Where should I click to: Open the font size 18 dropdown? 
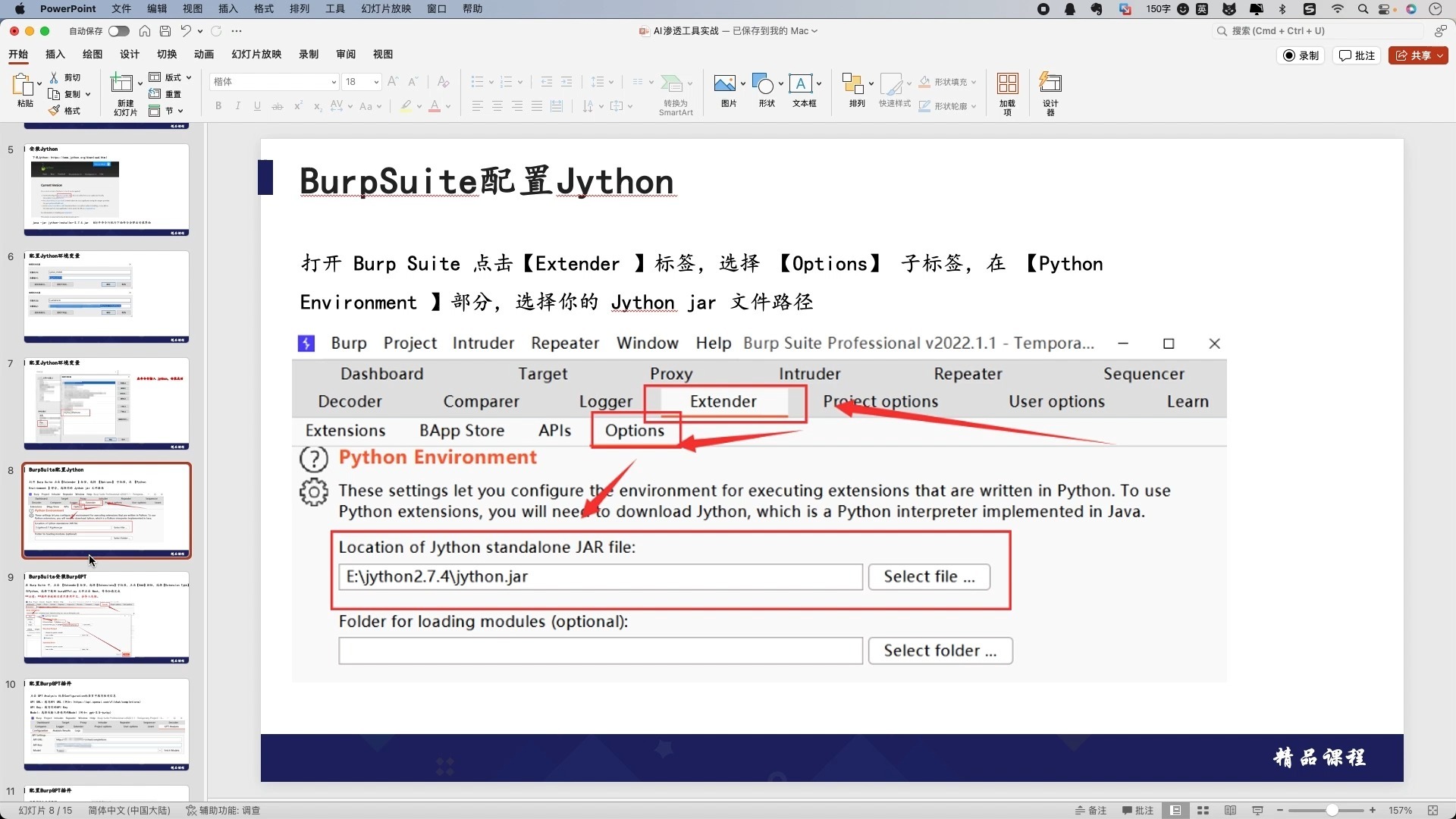pos(376,82)
